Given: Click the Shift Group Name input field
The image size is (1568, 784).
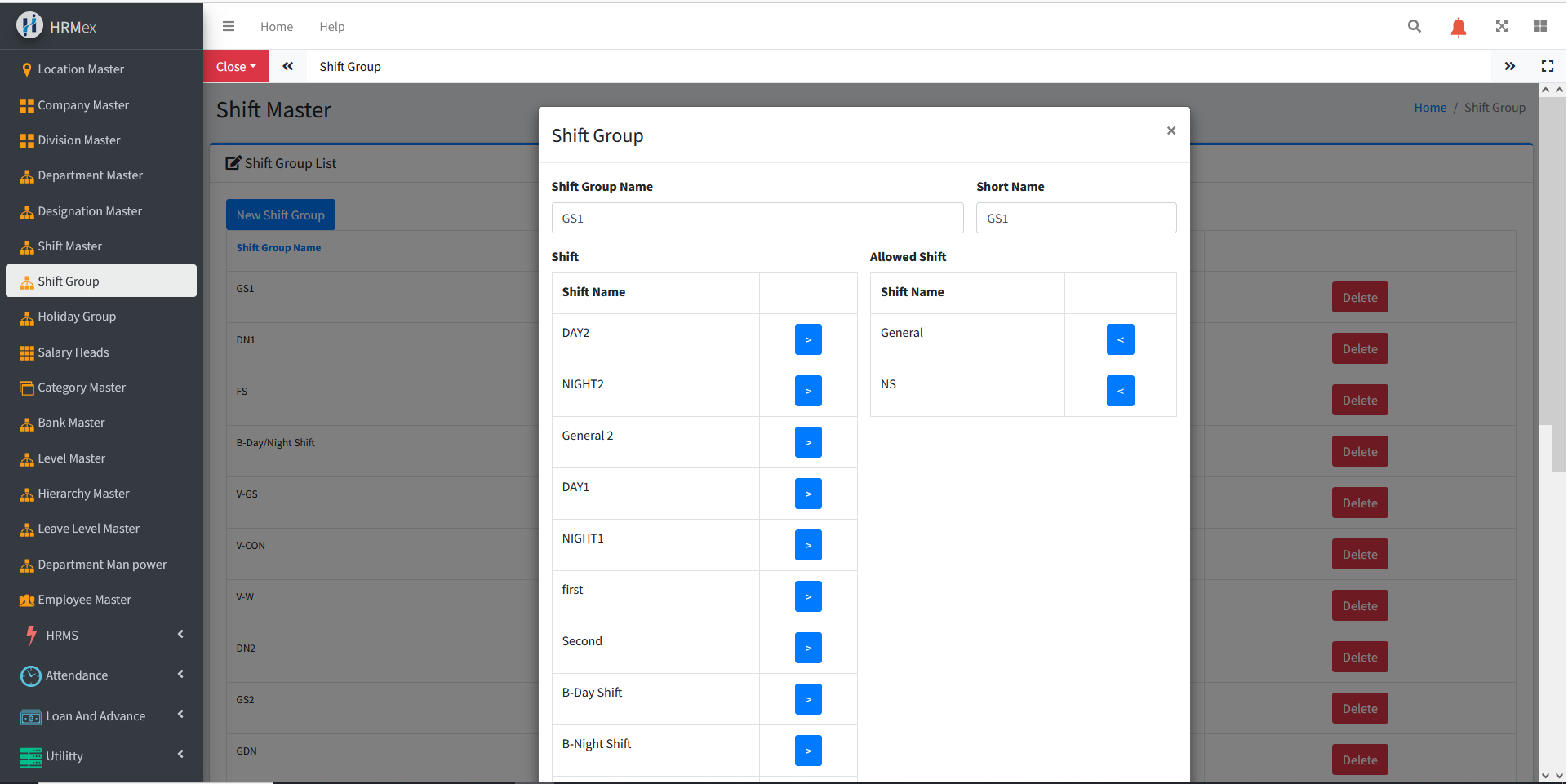Looking at the screenshot, I should pyautogui.click(x=757, y=218).
